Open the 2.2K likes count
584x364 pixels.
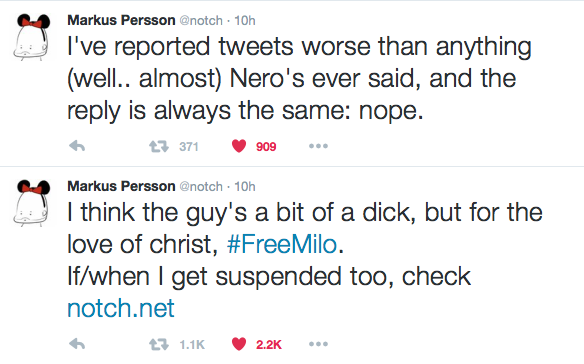269,344
